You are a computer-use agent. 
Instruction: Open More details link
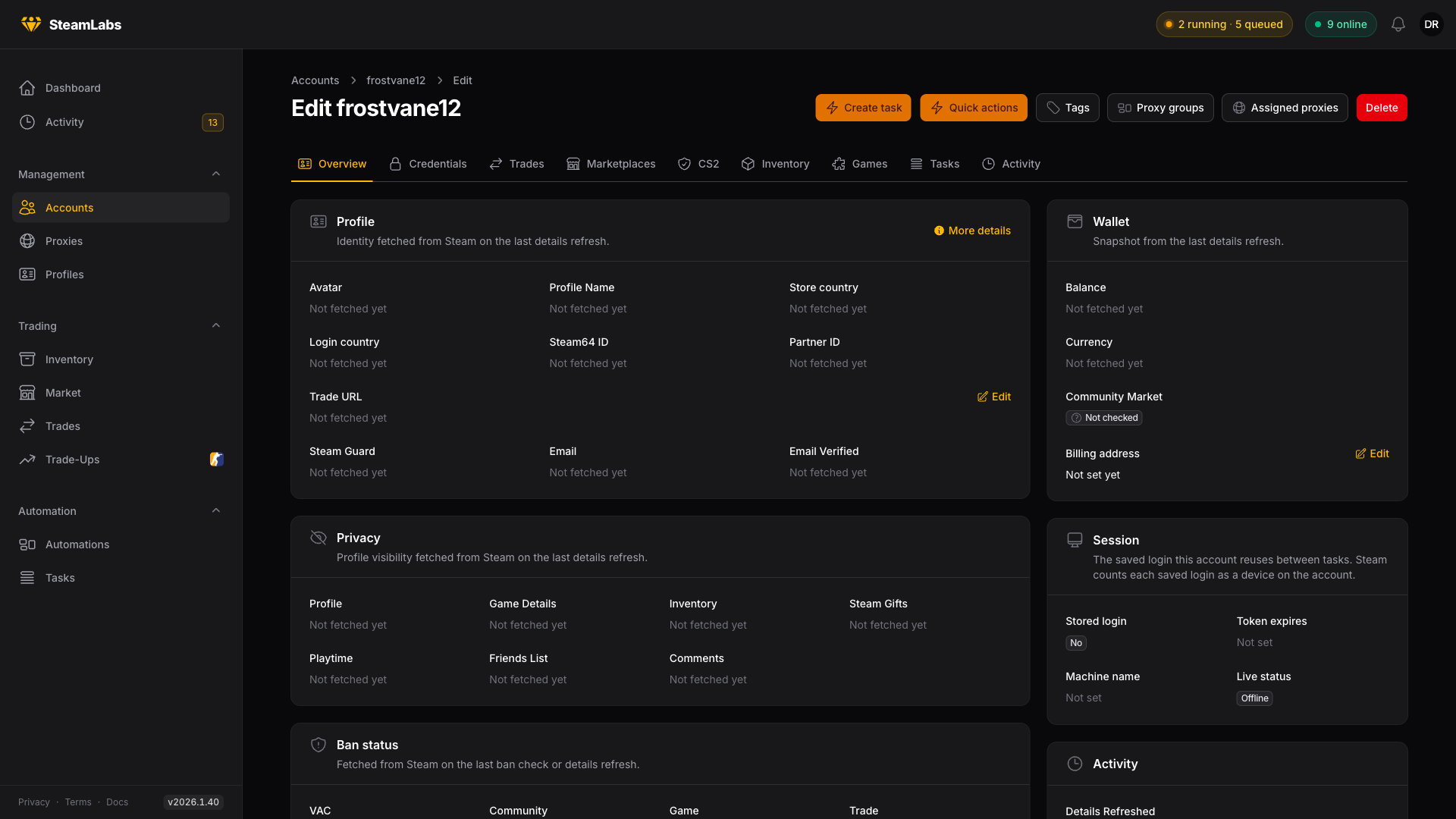pyautogui.click(x=972, y=231)
